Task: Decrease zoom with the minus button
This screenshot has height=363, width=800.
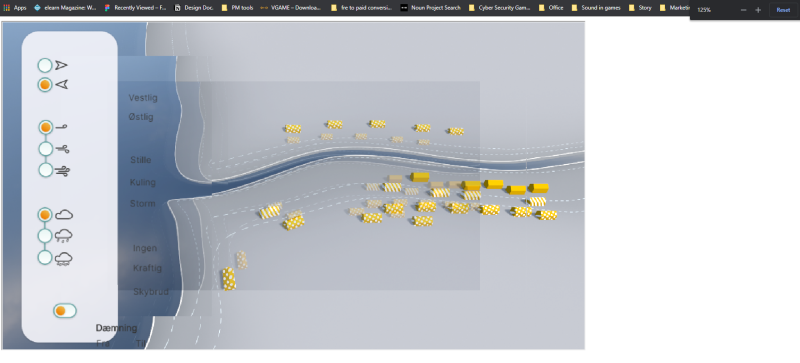Action: pyautogui.click(x=743, y=10)
